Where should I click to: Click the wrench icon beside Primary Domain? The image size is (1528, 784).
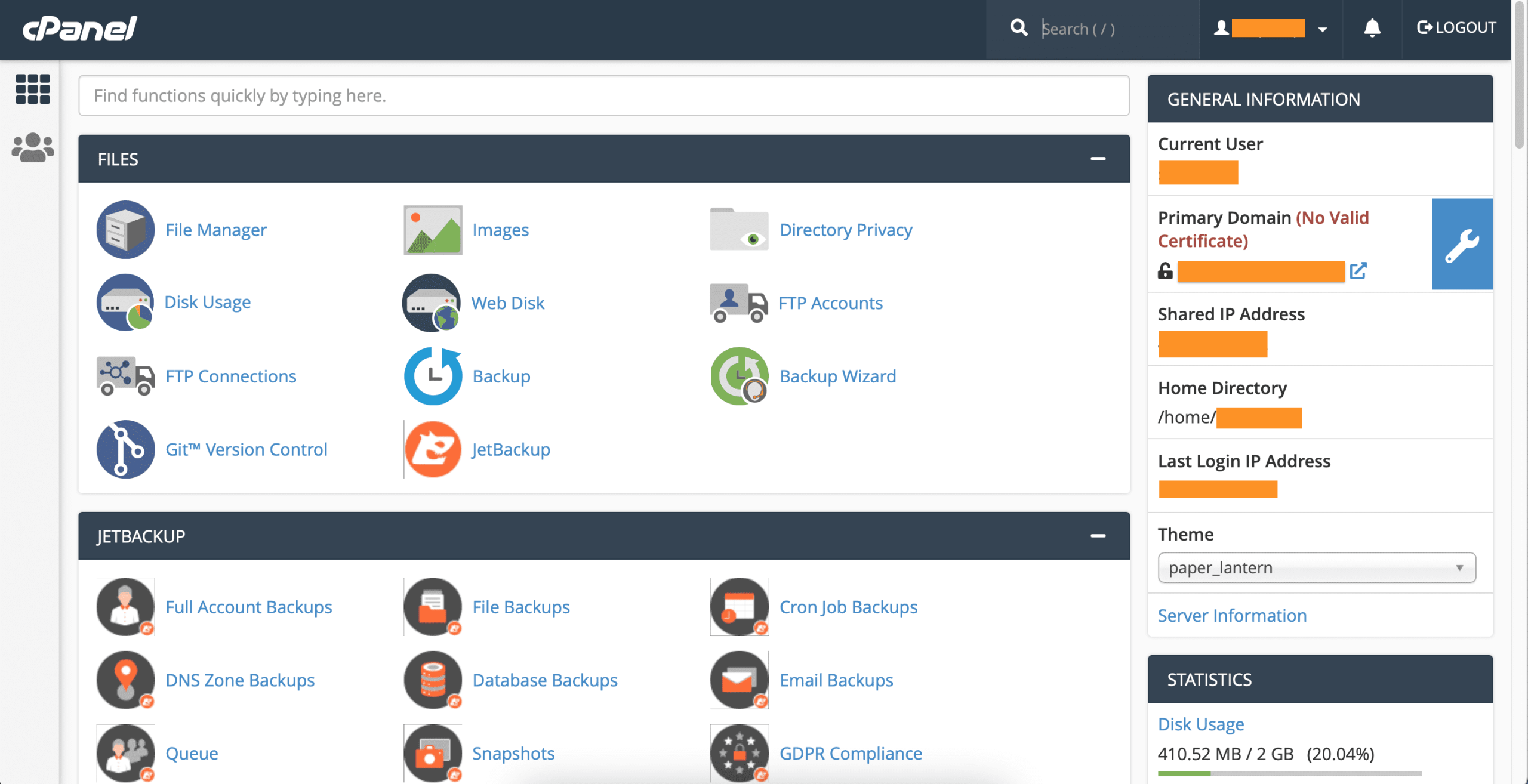pyautogui.click(x=1462, y=244)
